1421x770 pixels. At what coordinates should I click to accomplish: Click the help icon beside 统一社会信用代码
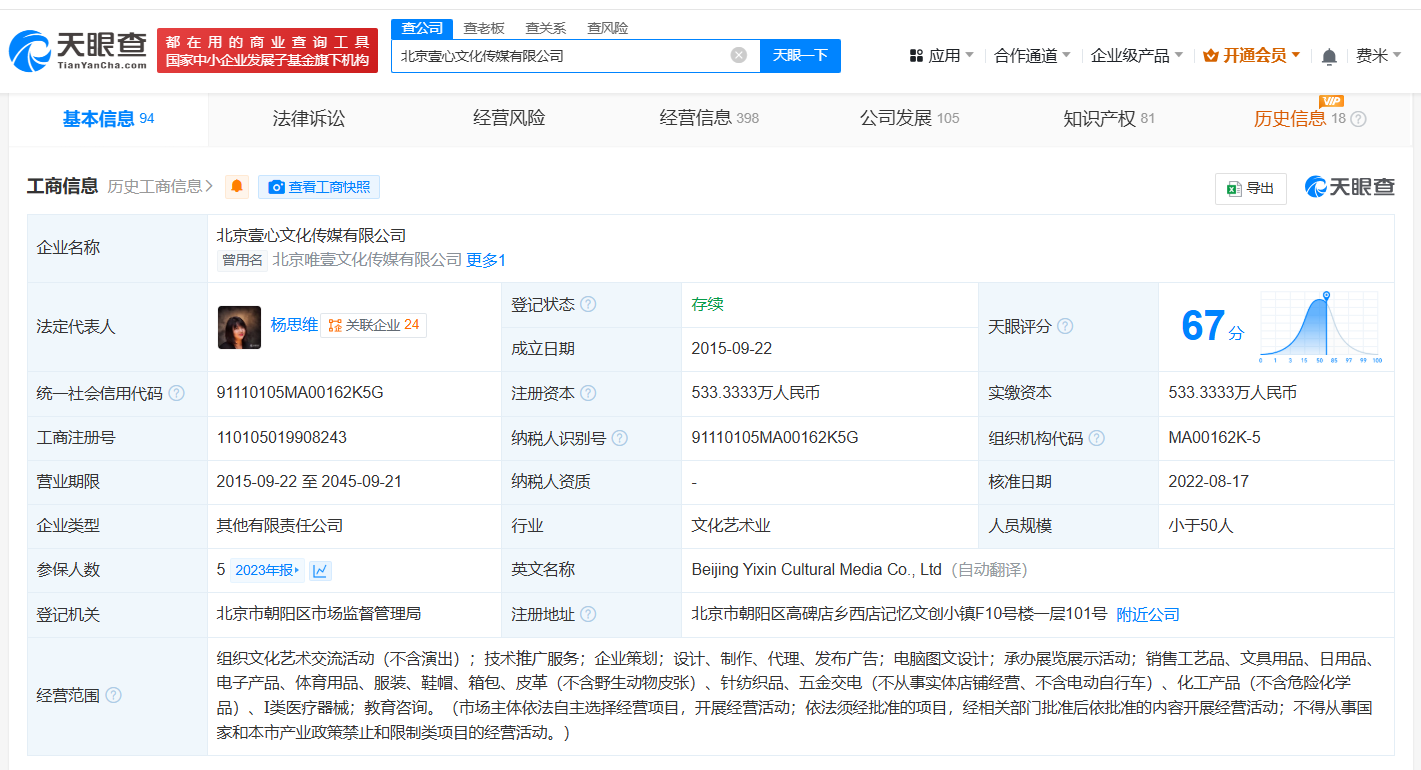pyautogui.click(x=177, y=393)
